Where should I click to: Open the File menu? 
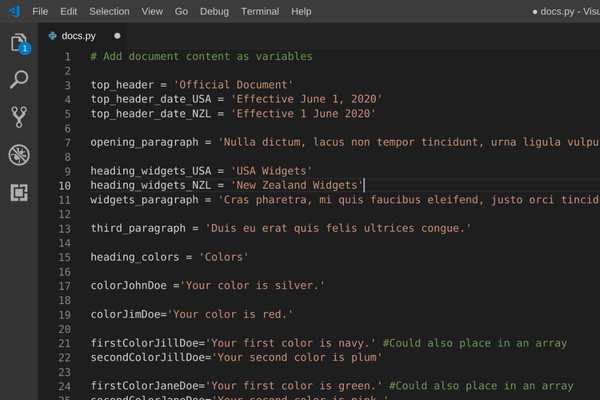point(40,11)
